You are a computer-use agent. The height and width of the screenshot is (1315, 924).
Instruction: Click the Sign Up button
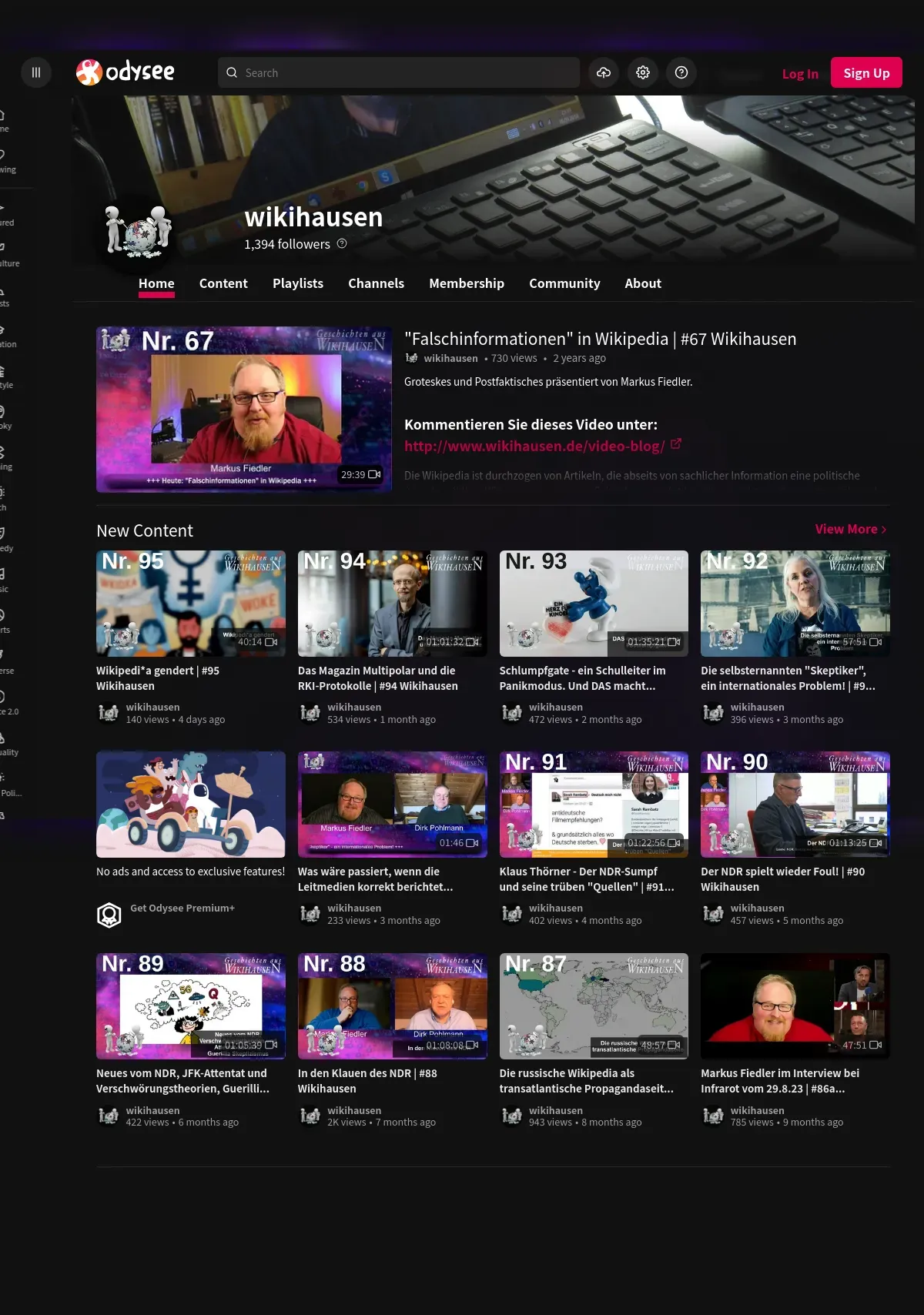point(866,72)
